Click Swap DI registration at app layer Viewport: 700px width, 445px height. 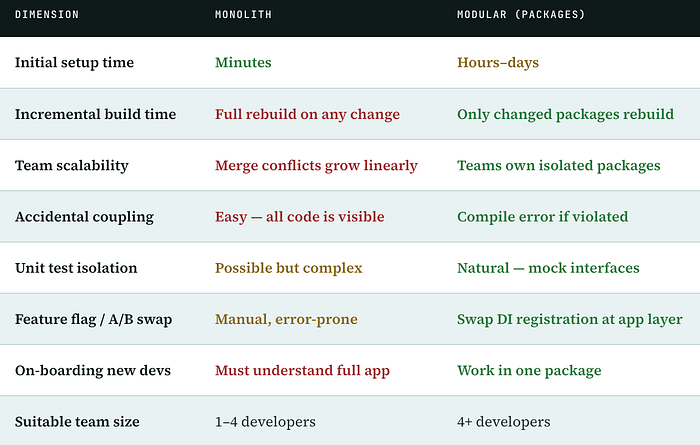[x=570, y=320]
